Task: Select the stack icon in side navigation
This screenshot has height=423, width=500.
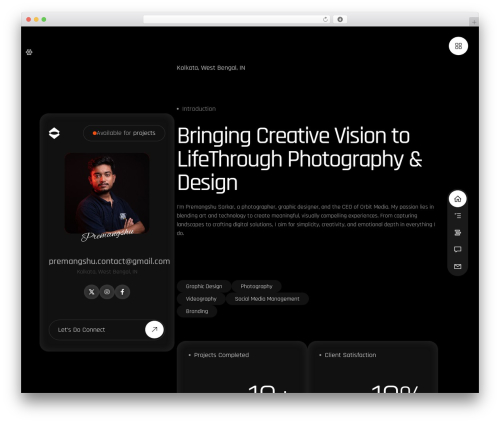Action: 457,233
